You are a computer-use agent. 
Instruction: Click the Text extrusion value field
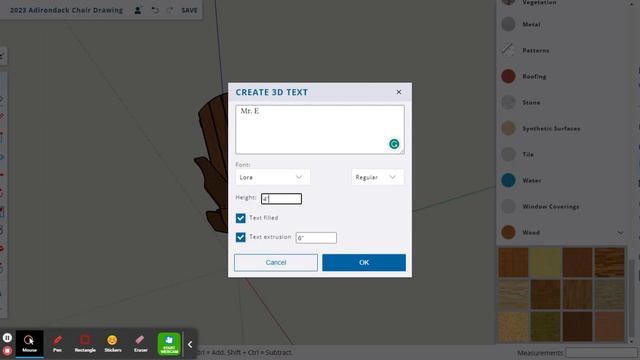316,238
